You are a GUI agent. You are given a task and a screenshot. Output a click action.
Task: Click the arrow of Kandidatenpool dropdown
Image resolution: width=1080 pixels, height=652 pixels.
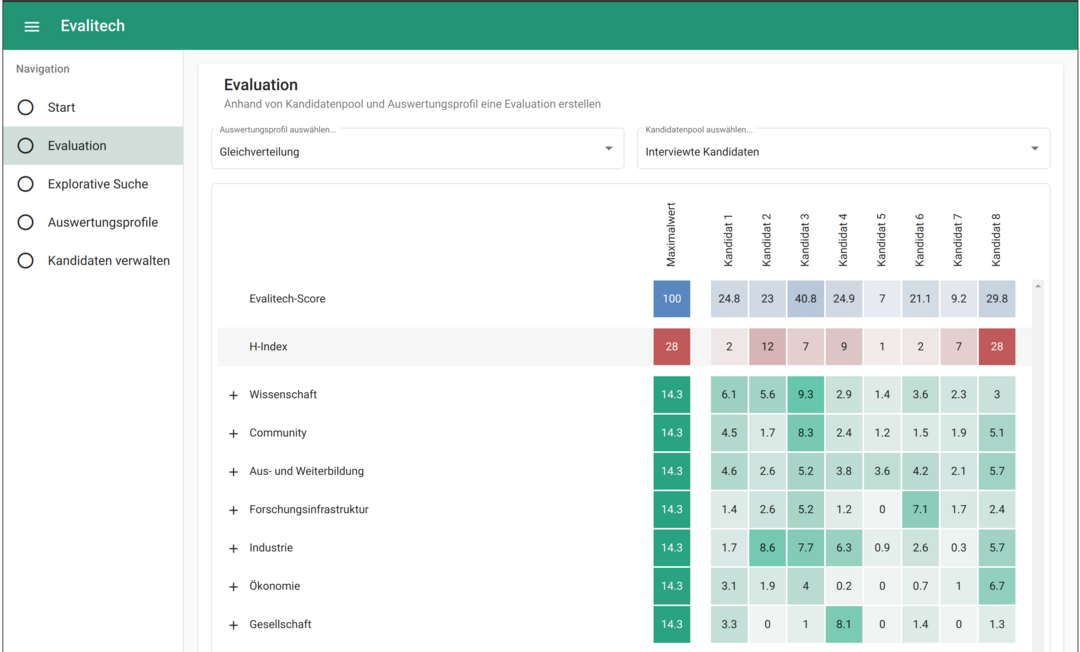pos(1035,149)
